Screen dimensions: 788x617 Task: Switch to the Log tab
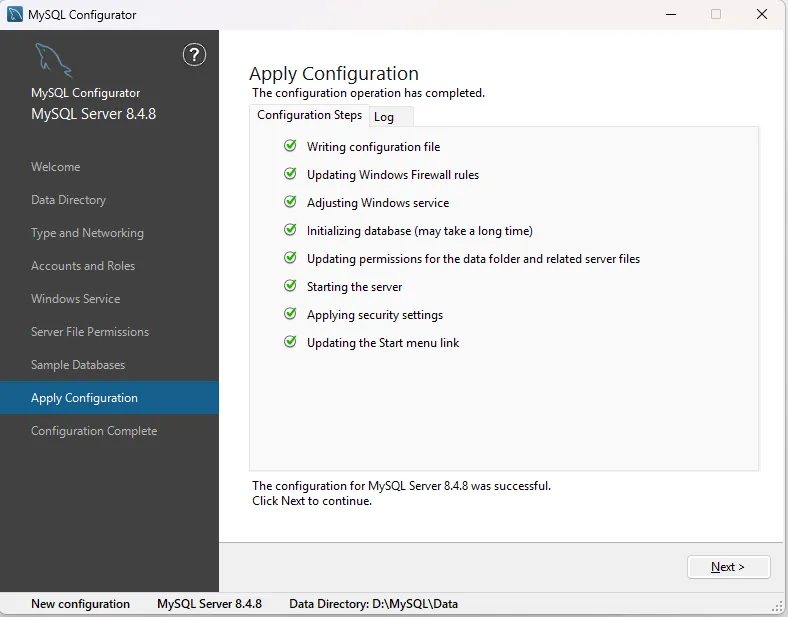(x=384, y=117)
